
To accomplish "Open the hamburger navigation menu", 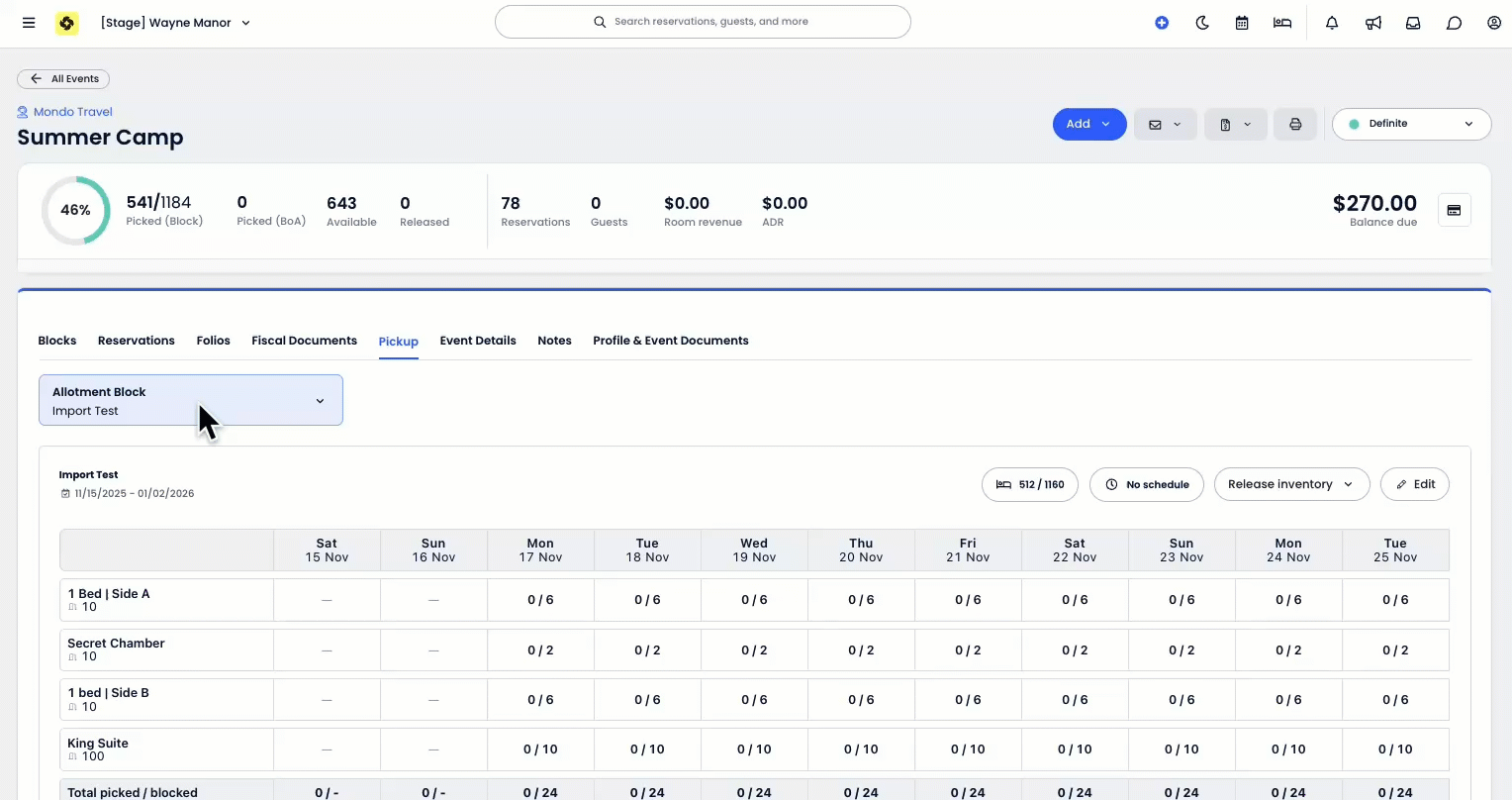I will (x=29, y=23).
